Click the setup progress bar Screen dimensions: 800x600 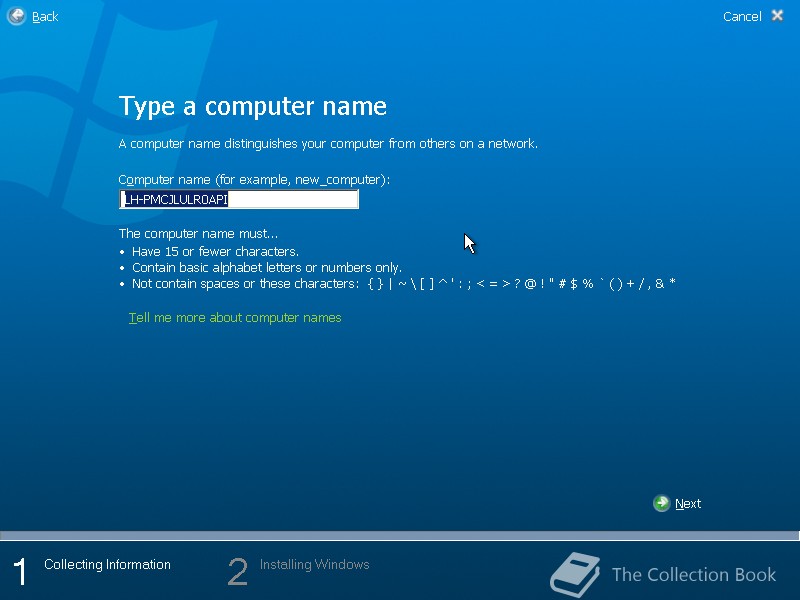(400, 536)
